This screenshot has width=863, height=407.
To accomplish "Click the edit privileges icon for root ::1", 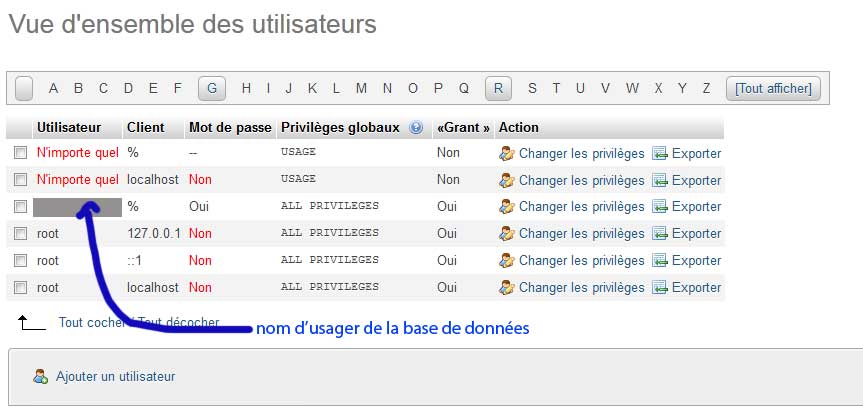I will pyautogui.click(x=506, y=261).
